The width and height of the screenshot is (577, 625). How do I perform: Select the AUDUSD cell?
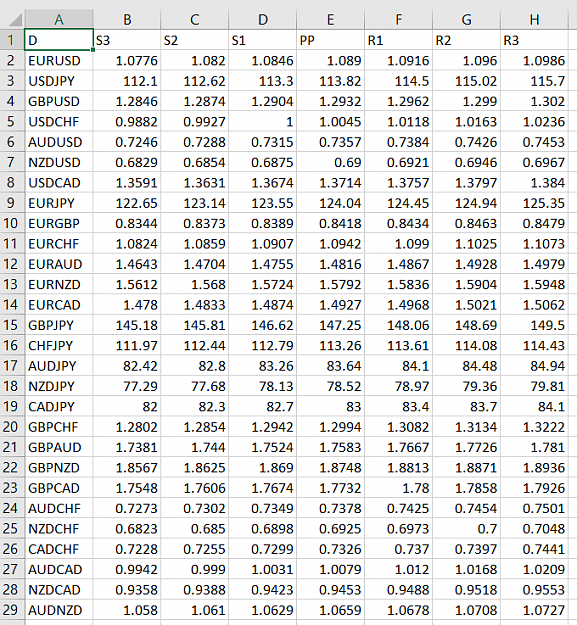[59, 142]
